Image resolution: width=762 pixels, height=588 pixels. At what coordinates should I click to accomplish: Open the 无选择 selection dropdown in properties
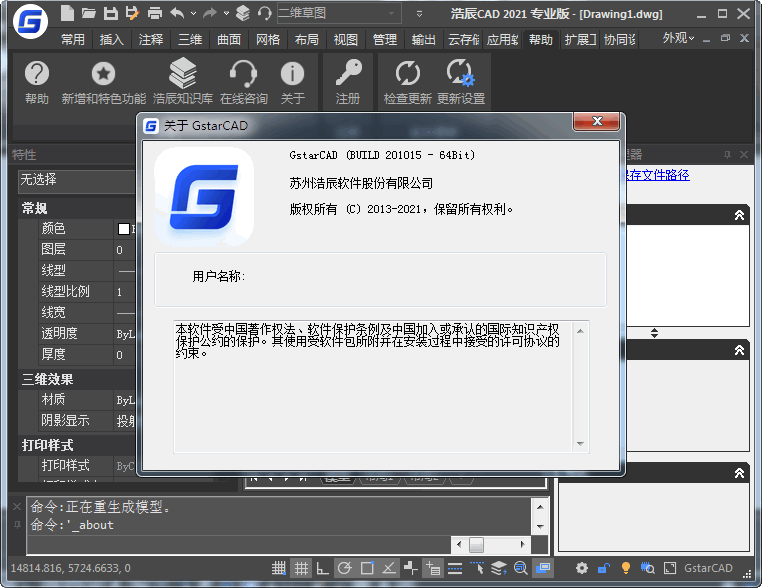(x=78, y=181)
